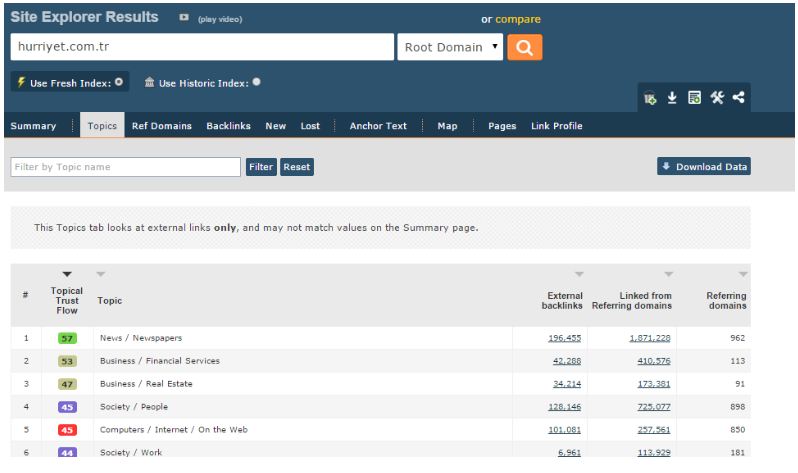Open the Pages tab
The width and height of the screenshot is (798, 473).
pyautogui.click(x=502, y=126)
